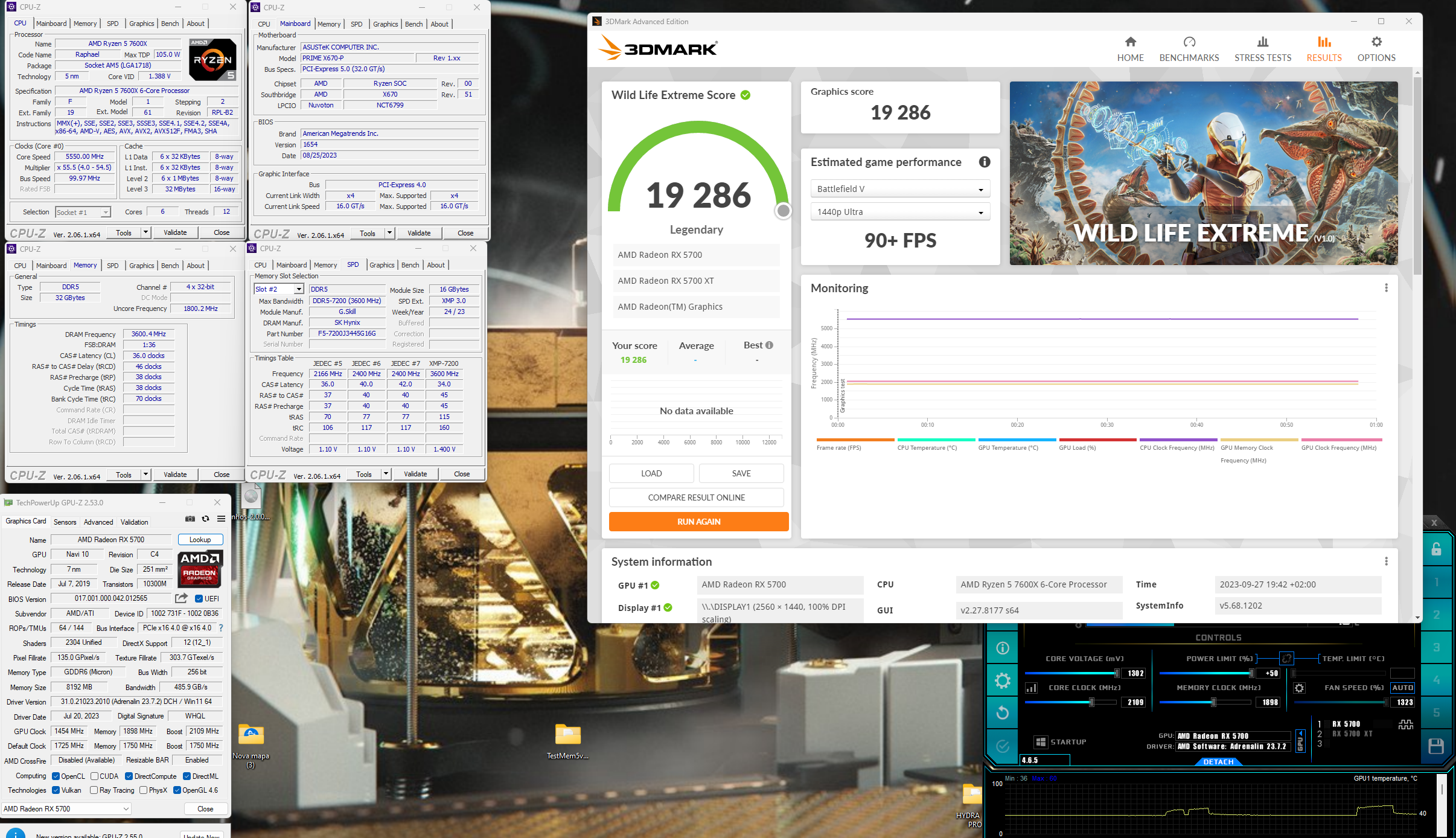Click the RUN AGAIN button in 3DMark
This screenshot has height=838, width=1456.
click(x=698, y=522)
